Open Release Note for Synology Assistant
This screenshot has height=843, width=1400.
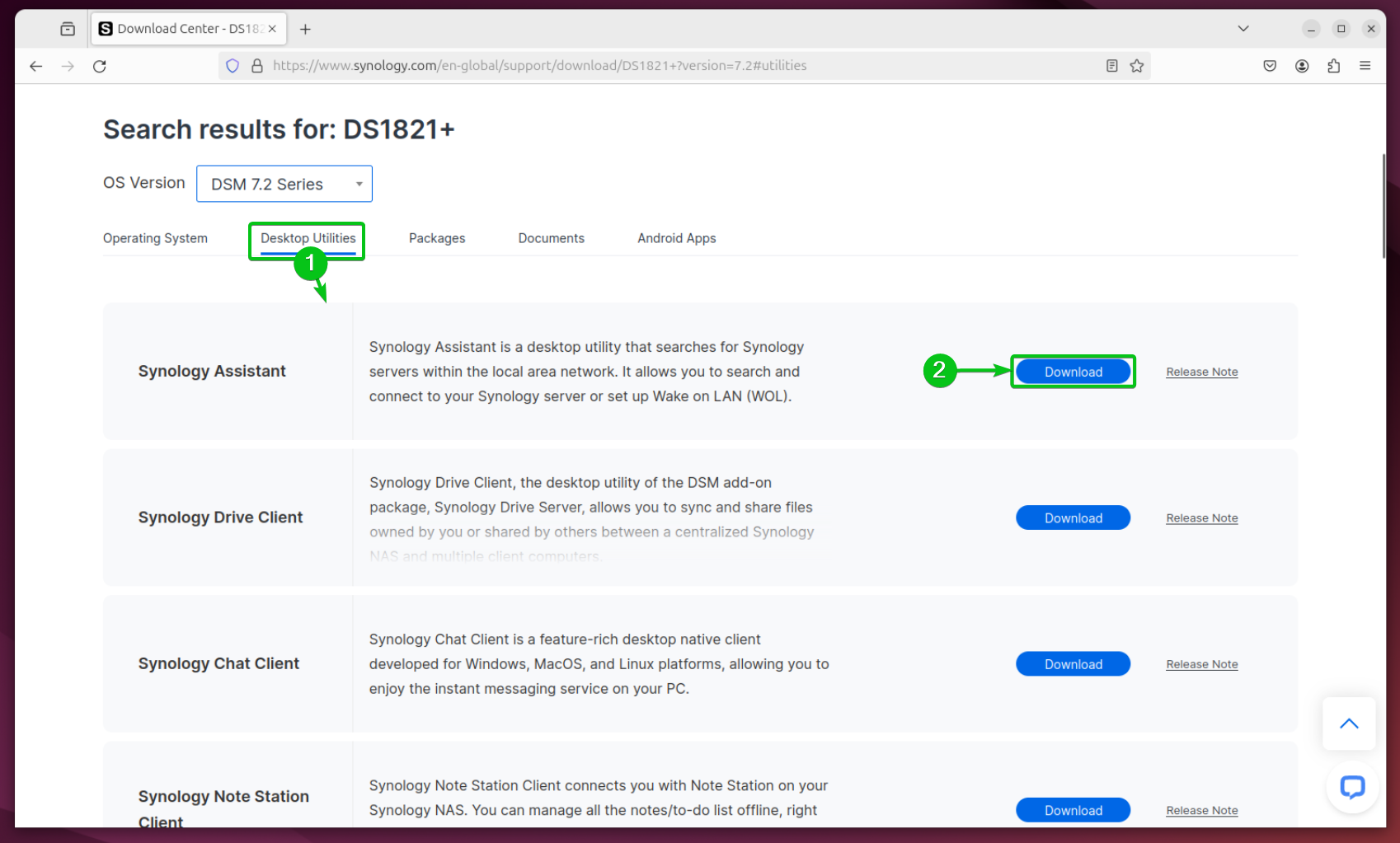[x=1202, y=372]
